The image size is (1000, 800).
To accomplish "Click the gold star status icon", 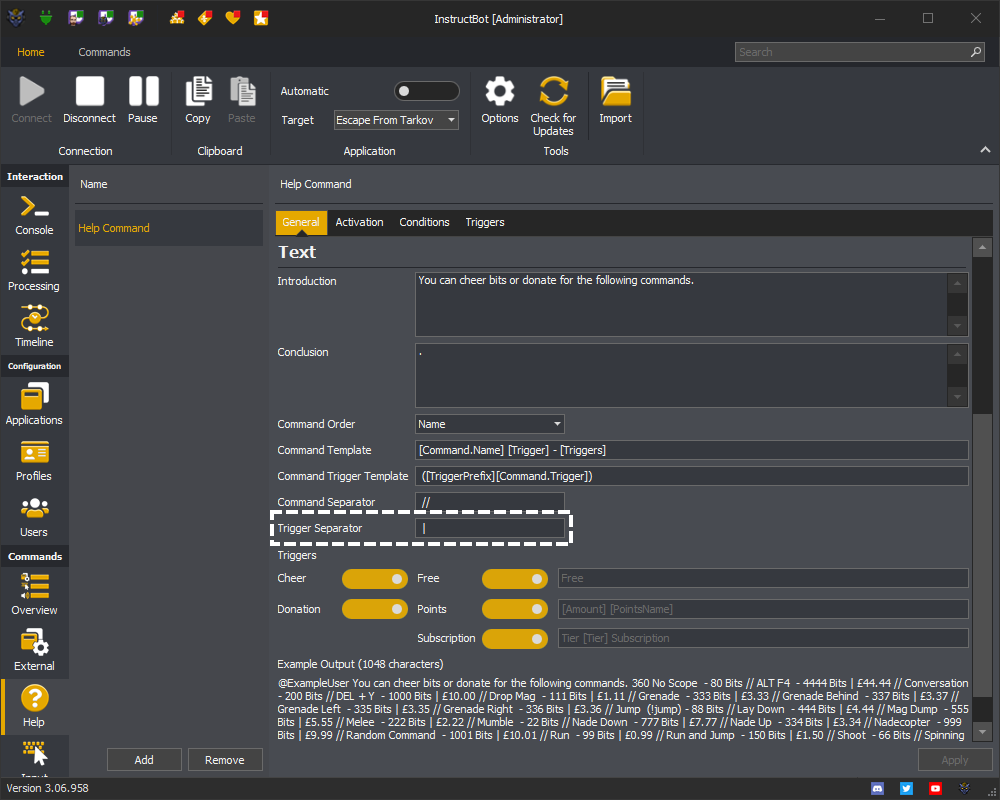I will (261, 18).
